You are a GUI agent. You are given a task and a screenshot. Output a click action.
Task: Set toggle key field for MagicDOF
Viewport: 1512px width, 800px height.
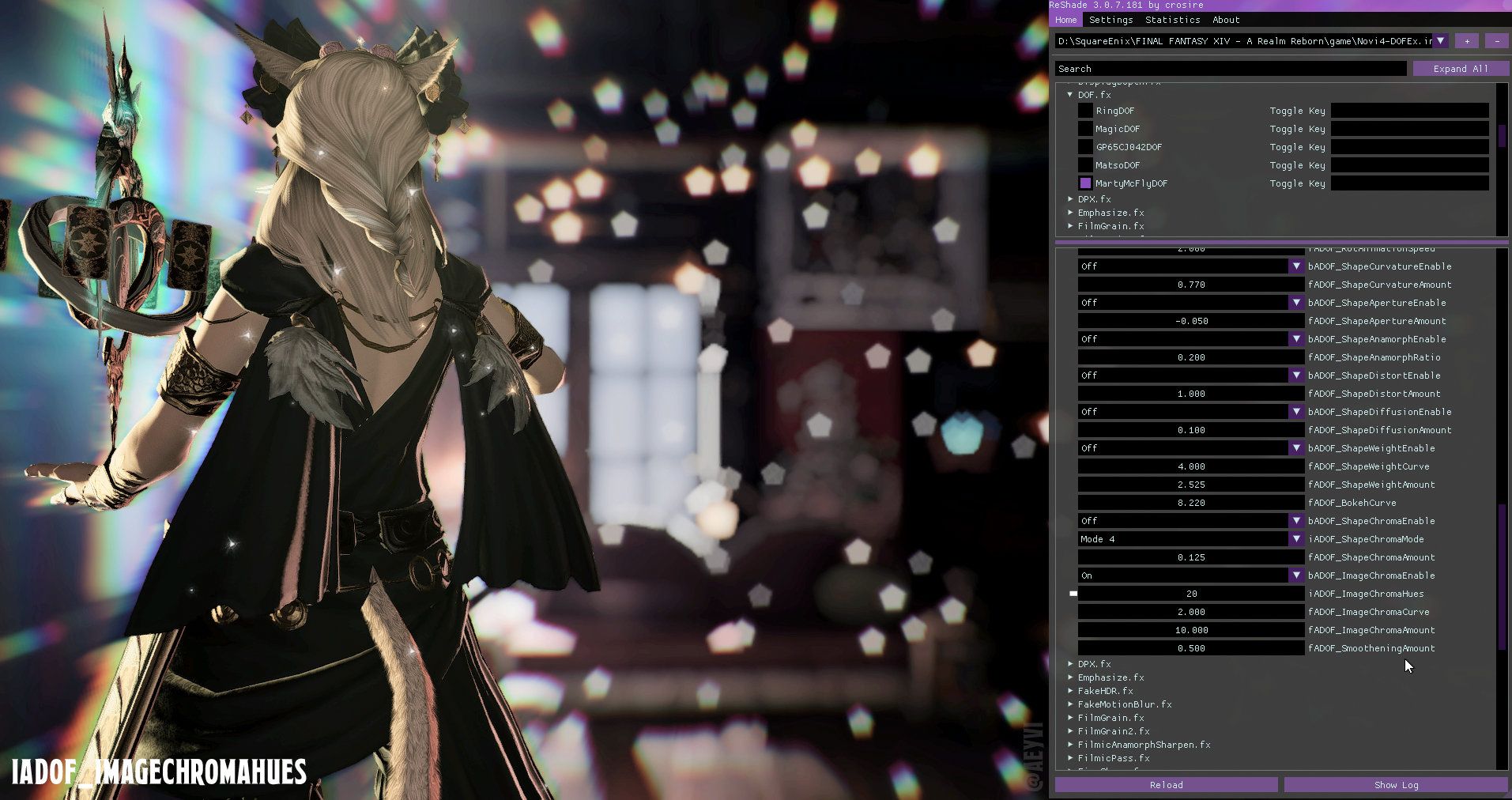pos(1410,129)
